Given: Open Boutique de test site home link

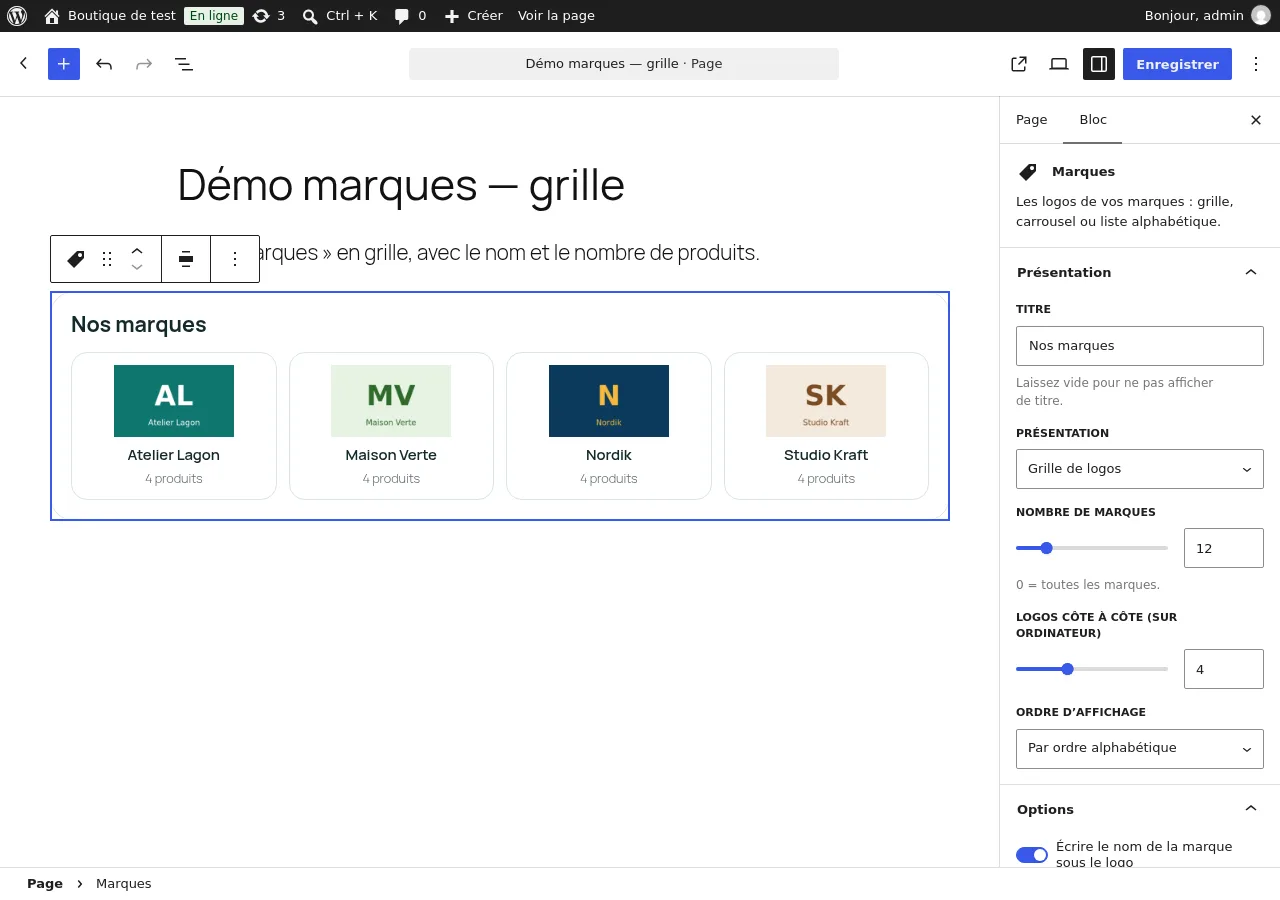Looking at the screenshot, I should (110, 16).
